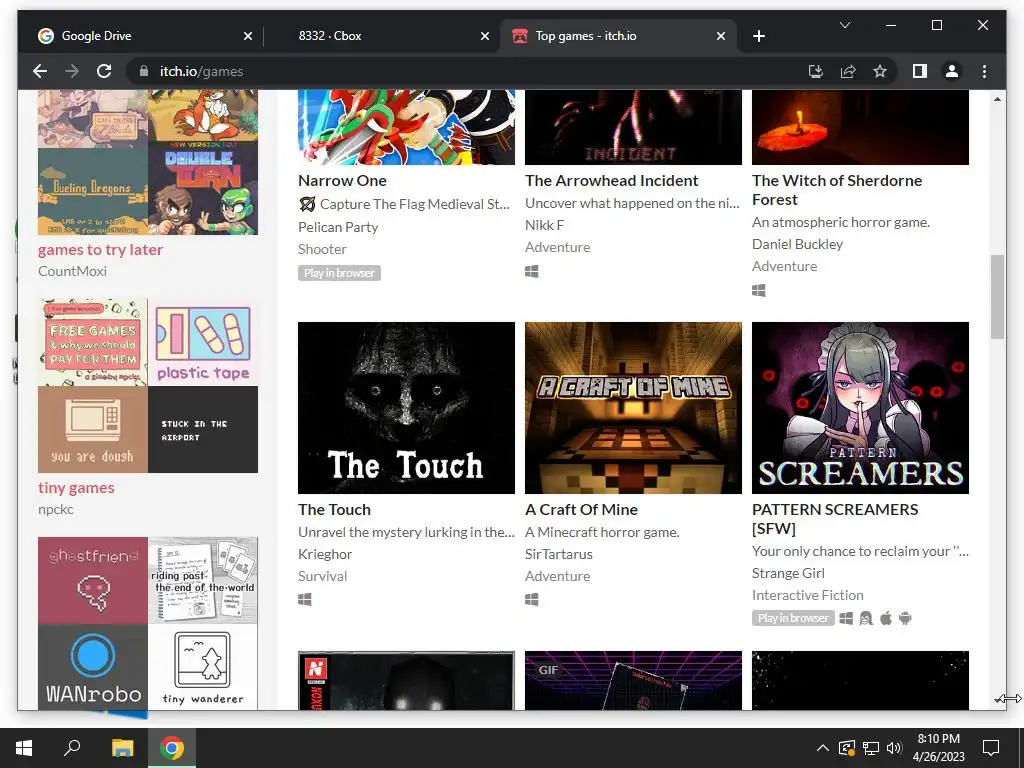Close the 8332 Cbox tab
The width and height of the screenshot is (1024, 768).
pos(485,36)
